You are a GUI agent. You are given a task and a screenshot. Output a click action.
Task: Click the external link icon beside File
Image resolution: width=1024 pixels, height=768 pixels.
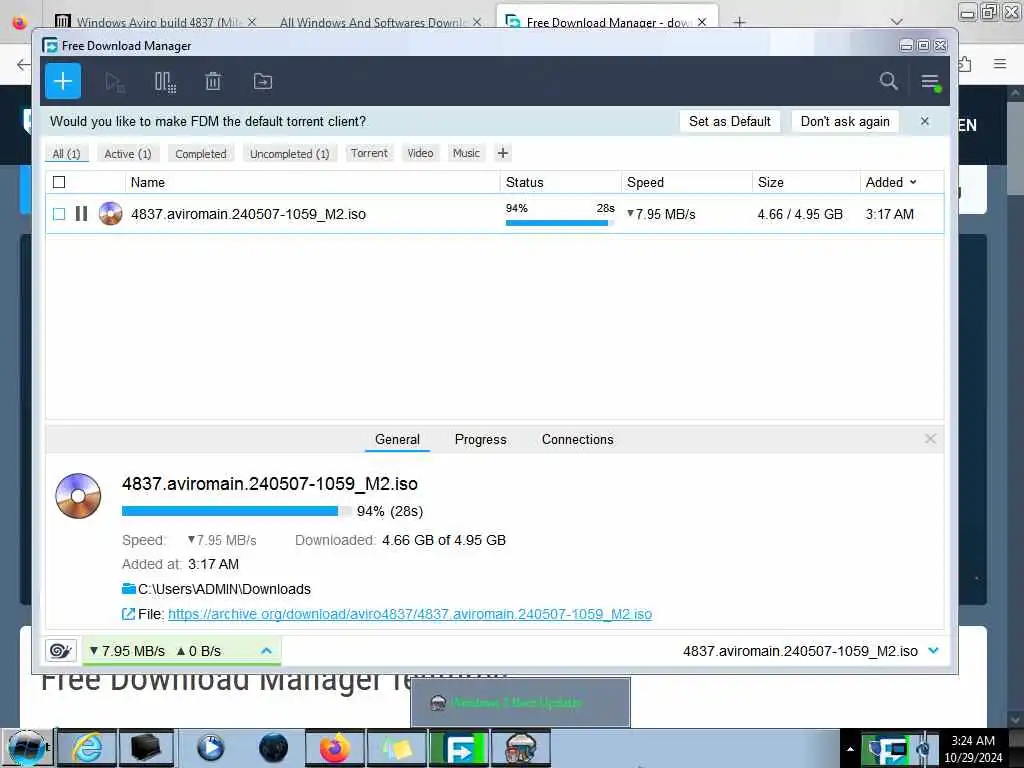tap(129, 614)
